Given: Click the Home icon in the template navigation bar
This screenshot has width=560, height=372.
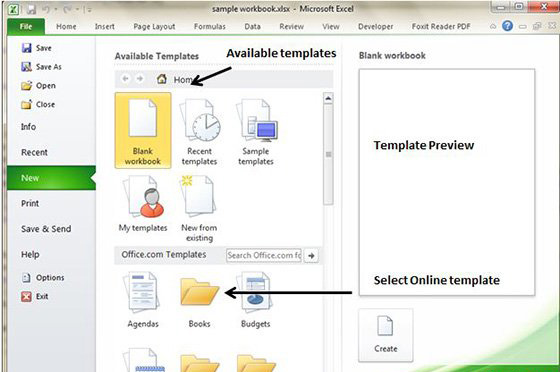Looking at the screenshot, I should (x=162, y=79).
